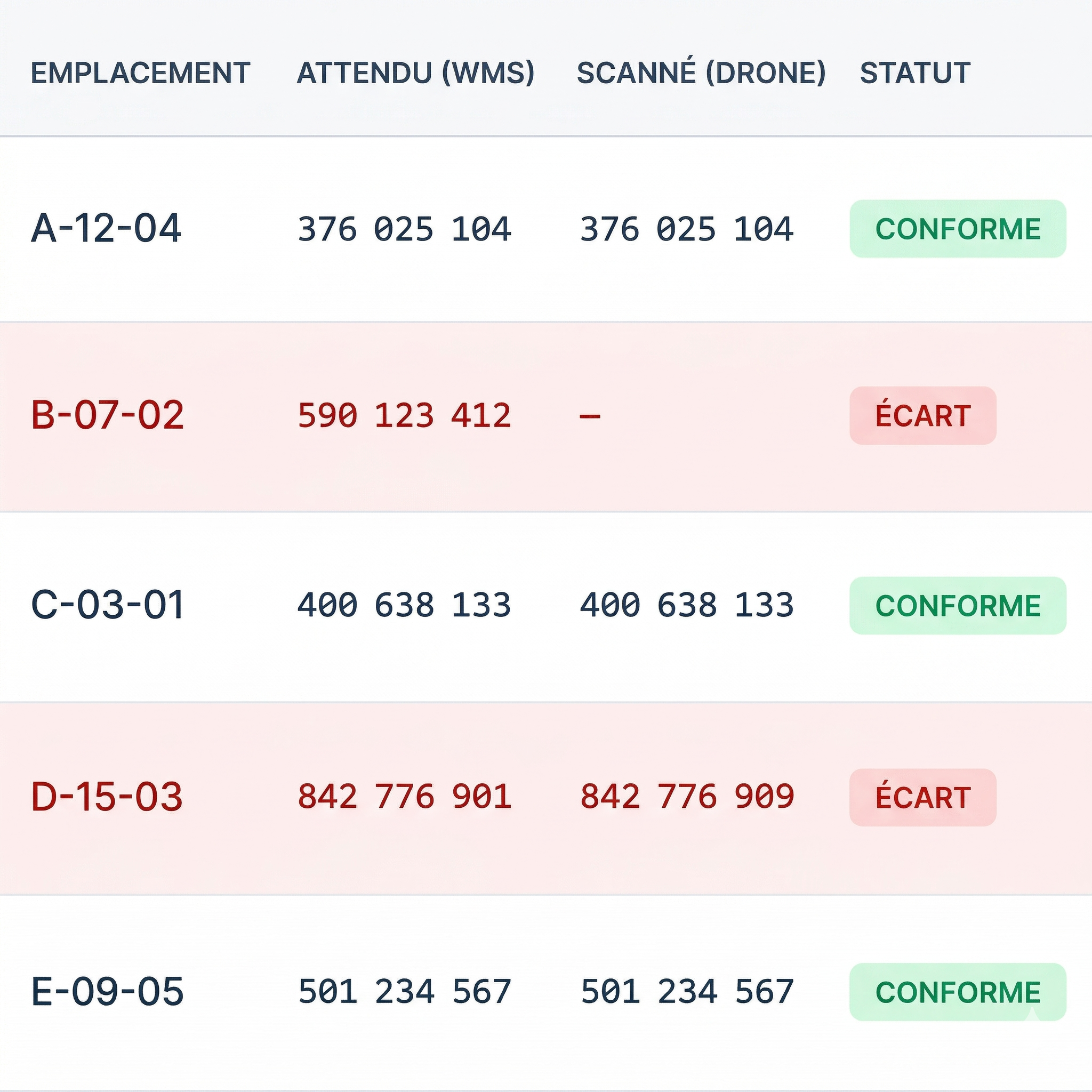Click the CONFORME badge for A-12-04
The image size is (1092, 1092).
pos(958,229)
